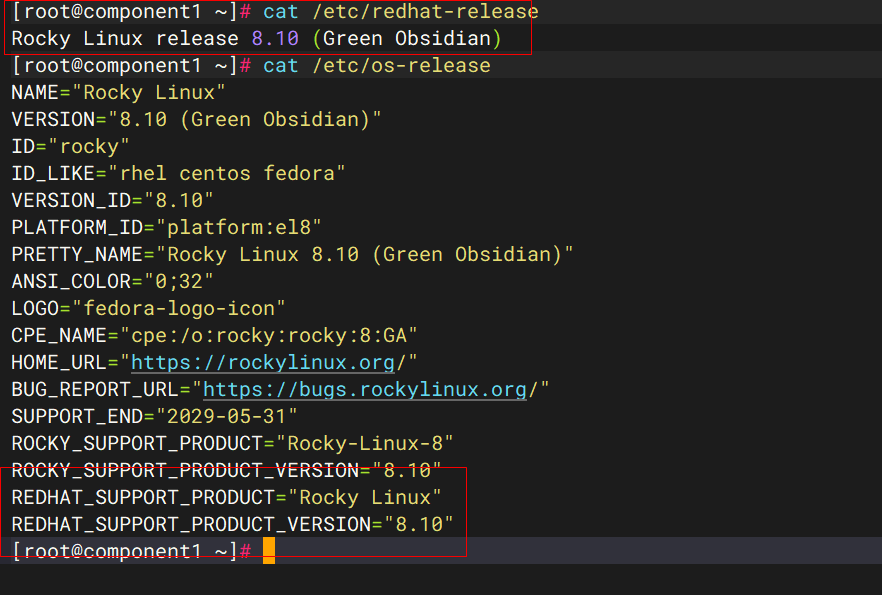This screenshot has width=882, height=595.
Task: Click the ANSI_COLOR="0;32" line
Action: point(113,281)
